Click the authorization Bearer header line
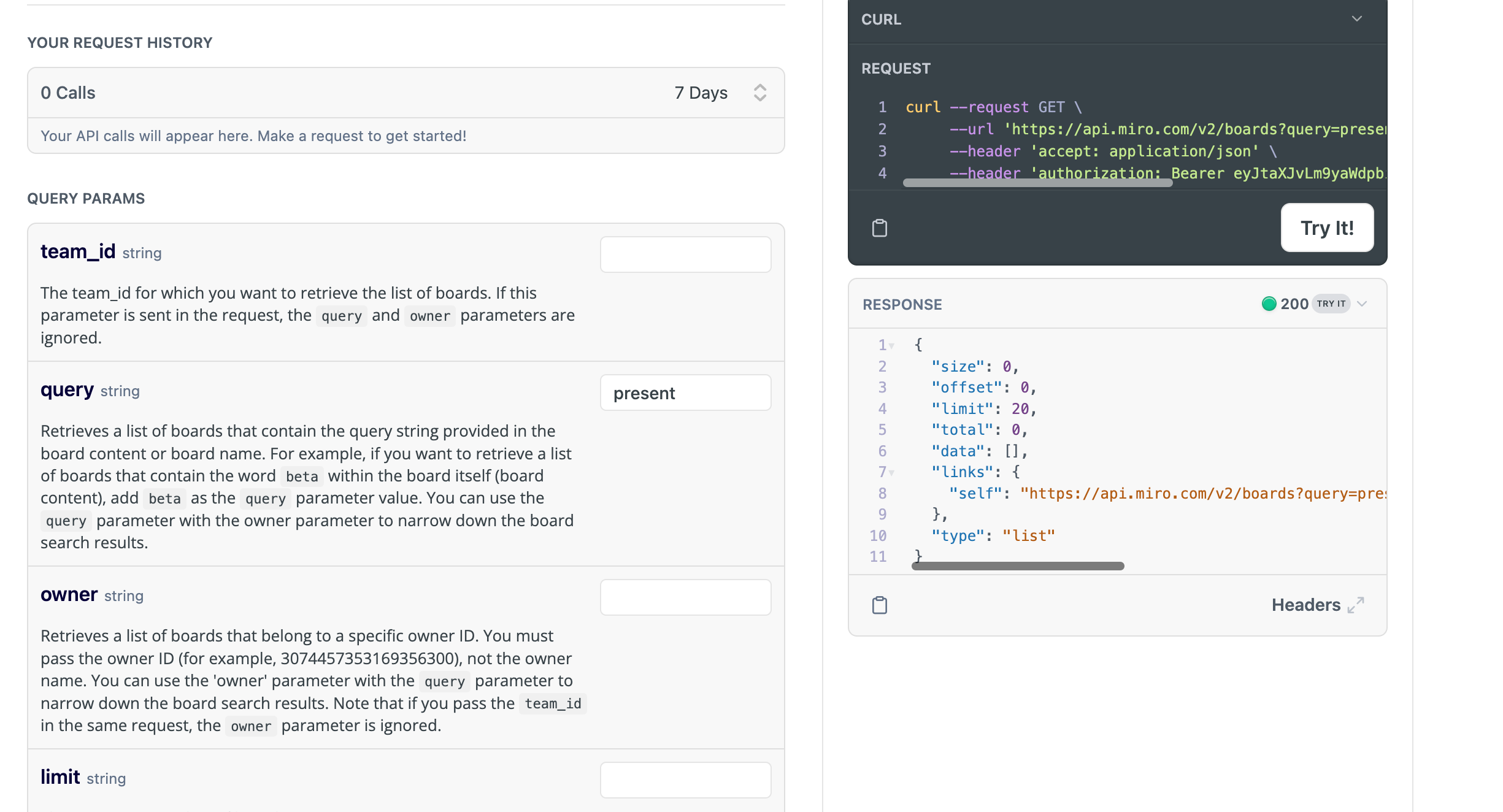 (x=1168, y=173)
